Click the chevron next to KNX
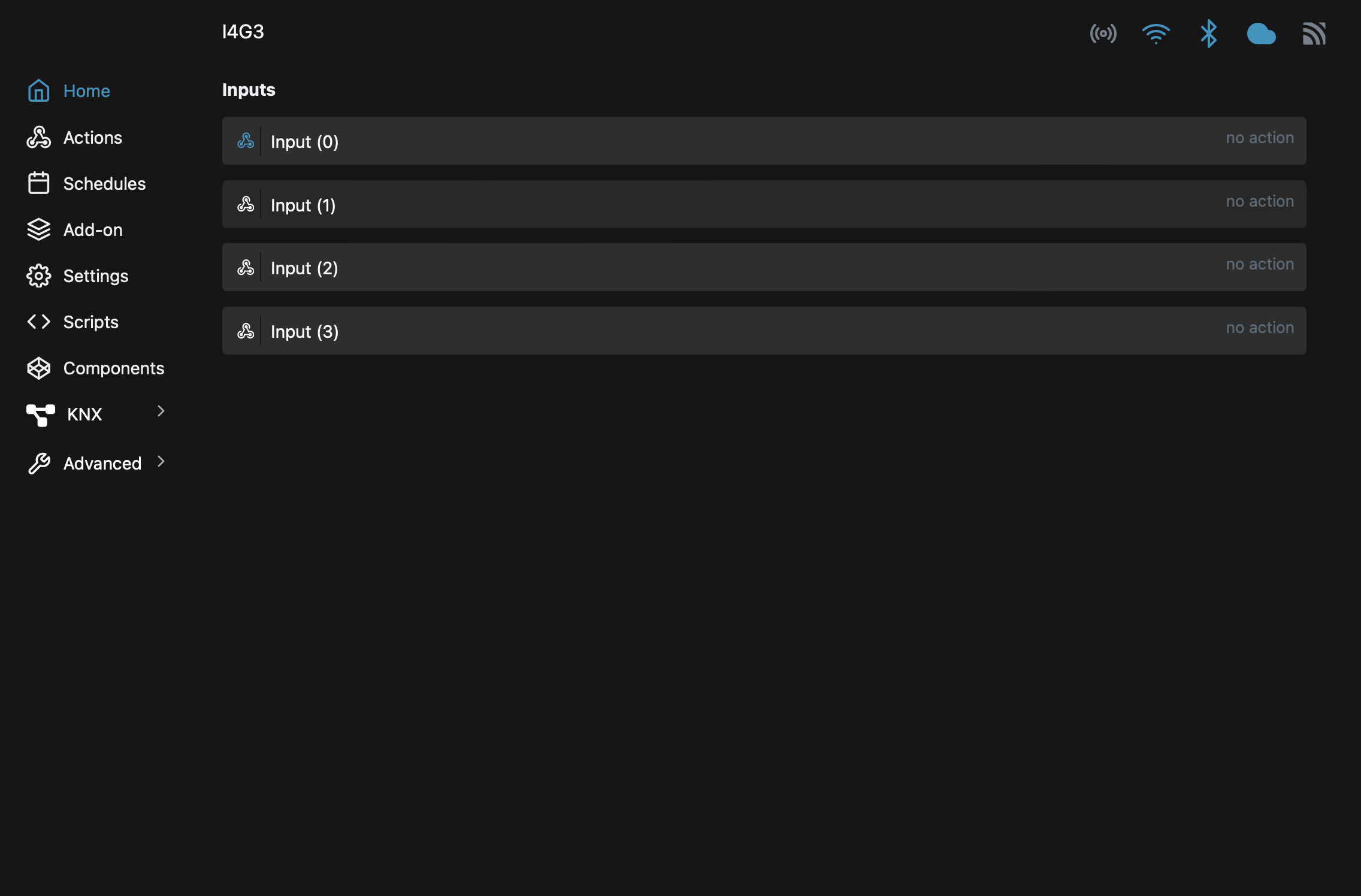The image size is (1361, 896). pos(161,411)
